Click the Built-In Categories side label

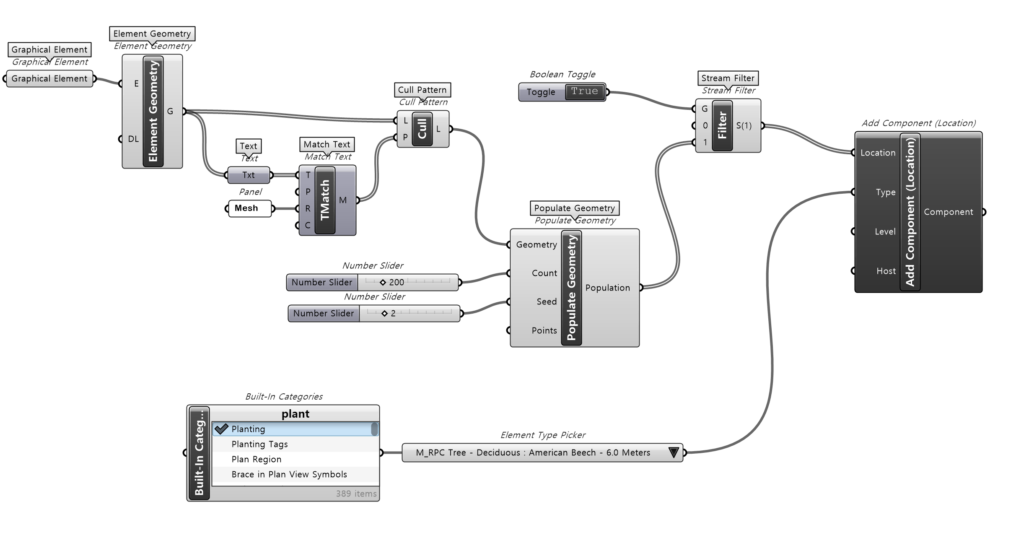point(199,452)
